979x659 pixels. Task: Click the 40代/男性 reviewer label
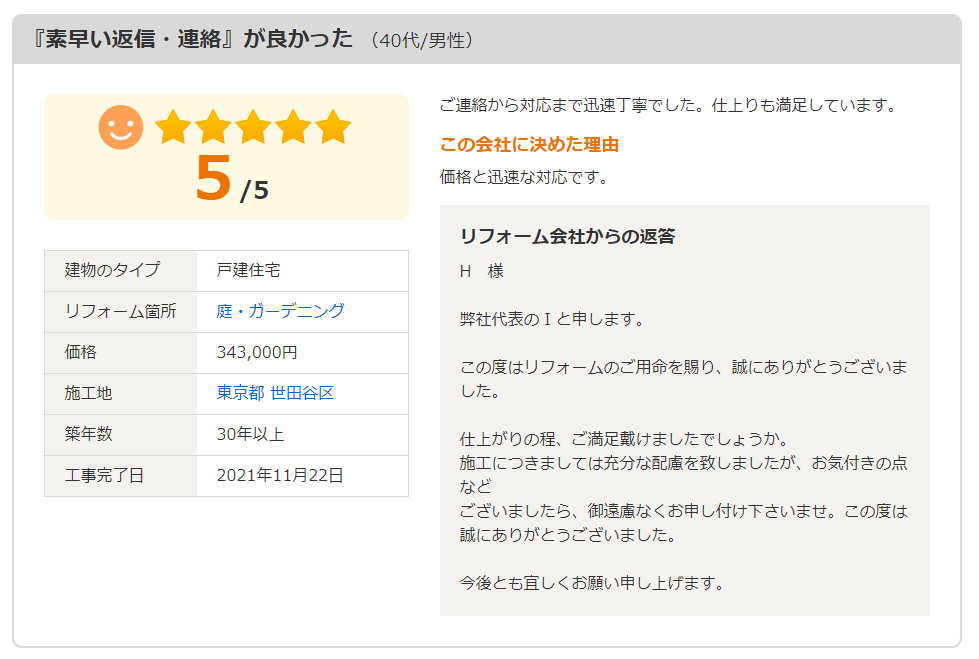[422, 41]
